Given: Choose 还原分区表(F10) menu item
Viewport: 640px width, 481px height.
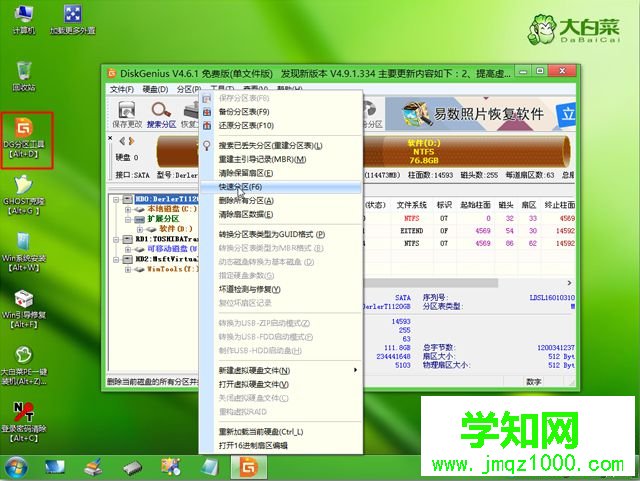Looking at the screenshot, I should [280, 125].
